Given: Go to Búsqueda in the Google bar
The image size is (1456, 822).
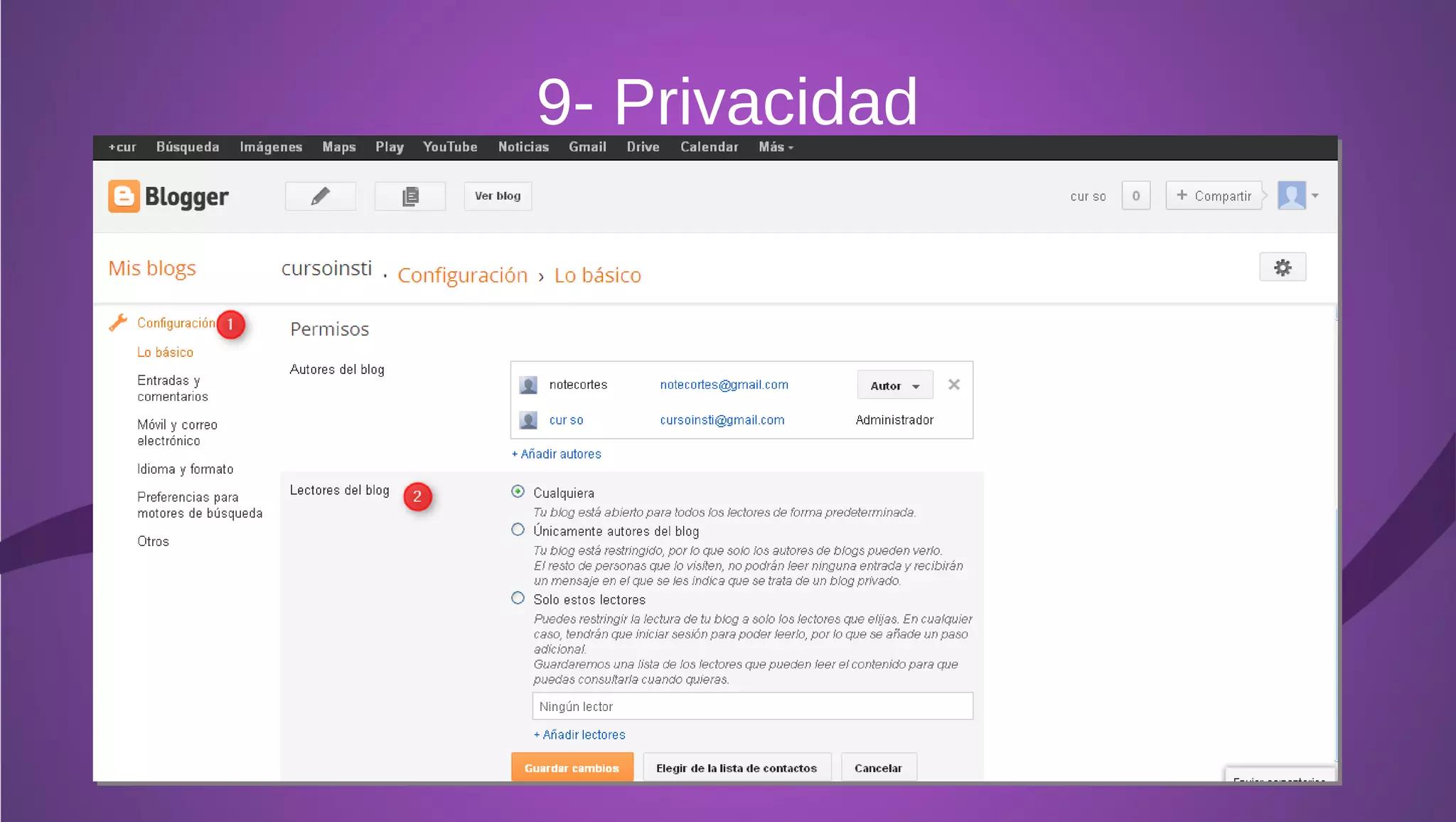Looking at the screenshot, I should point(188,147).
